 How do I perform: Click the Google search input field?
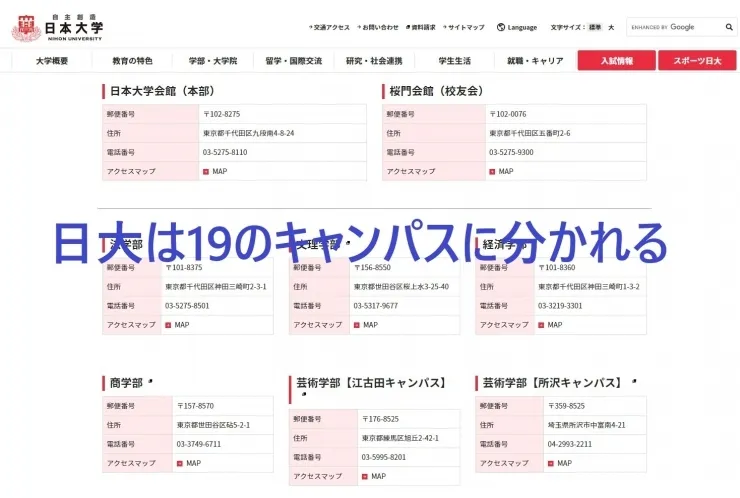tap(675, 27)
